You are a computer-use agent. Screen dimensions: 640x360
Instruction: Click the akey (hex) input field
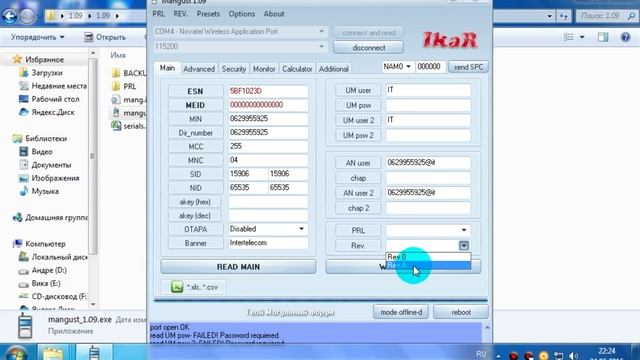point(268,202)
